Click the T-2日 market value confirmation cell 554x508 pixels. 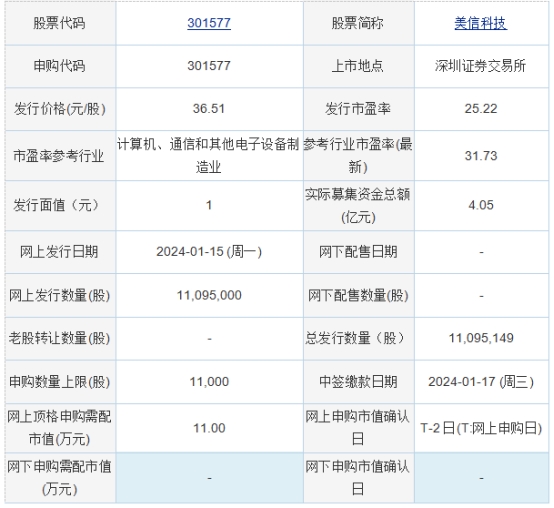point(481,428)
